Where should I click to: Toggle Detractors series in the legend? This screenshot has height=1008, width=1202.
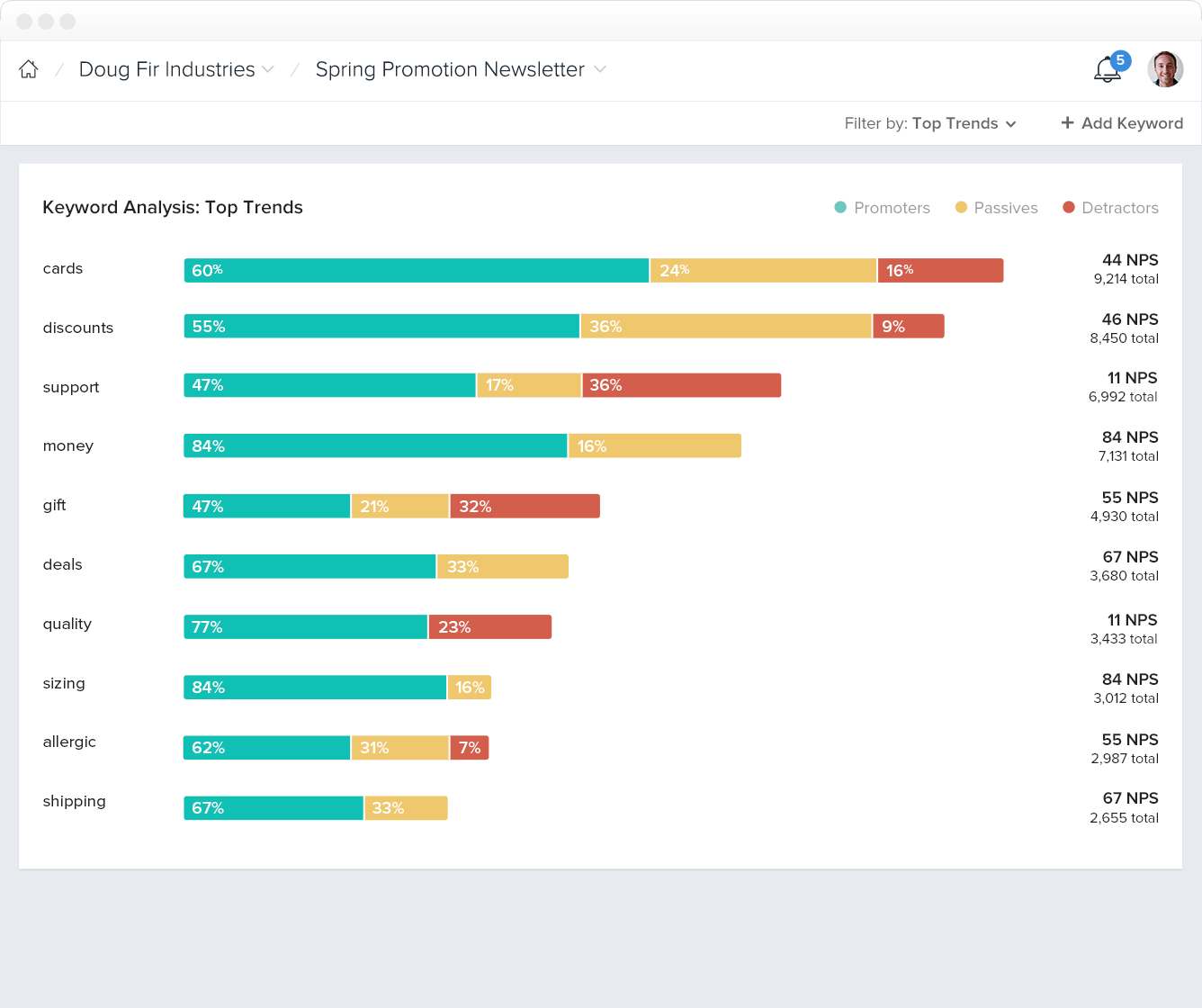(x=1110, y=208)
